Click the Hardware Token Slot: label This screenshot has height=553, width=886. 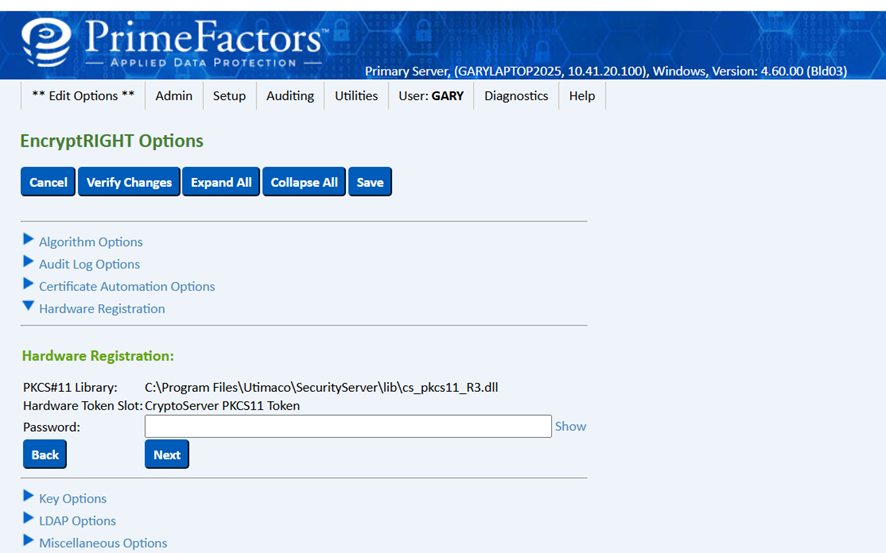point(82,406)
